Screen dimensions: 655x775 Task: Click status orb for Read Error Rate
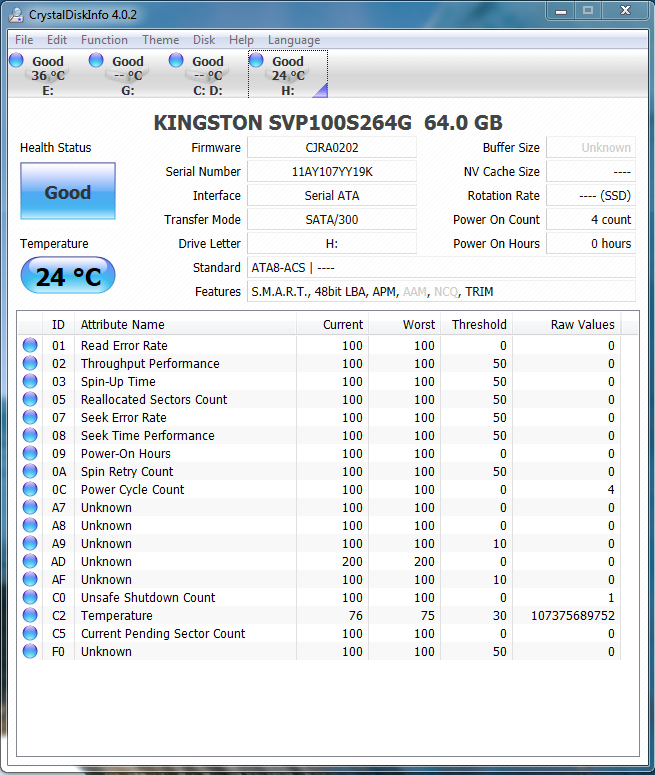tap(30, 345)
